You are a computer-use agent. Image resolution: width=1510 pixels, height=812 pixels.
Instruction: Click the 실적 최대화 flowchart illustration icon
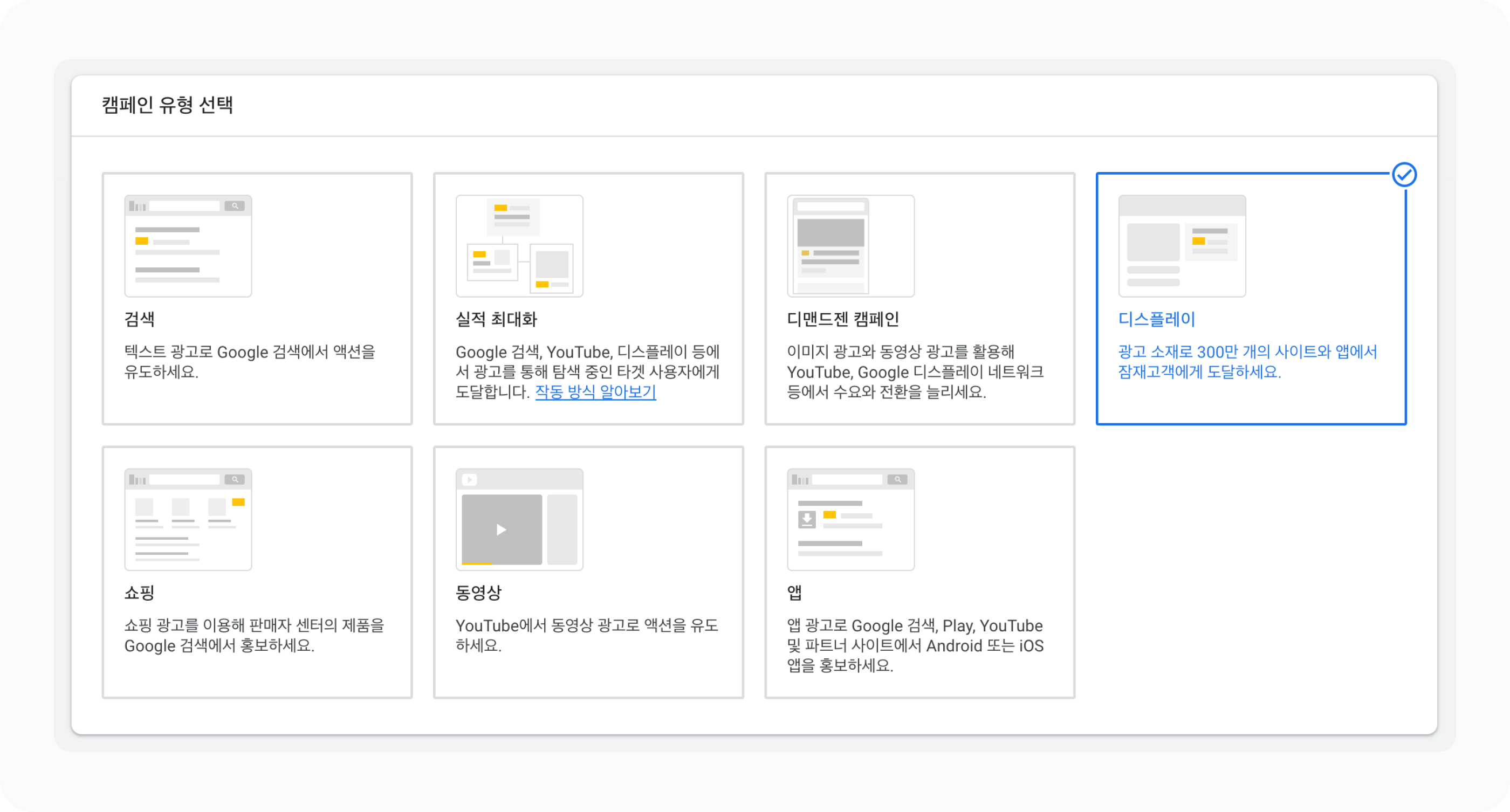point(519,246)
